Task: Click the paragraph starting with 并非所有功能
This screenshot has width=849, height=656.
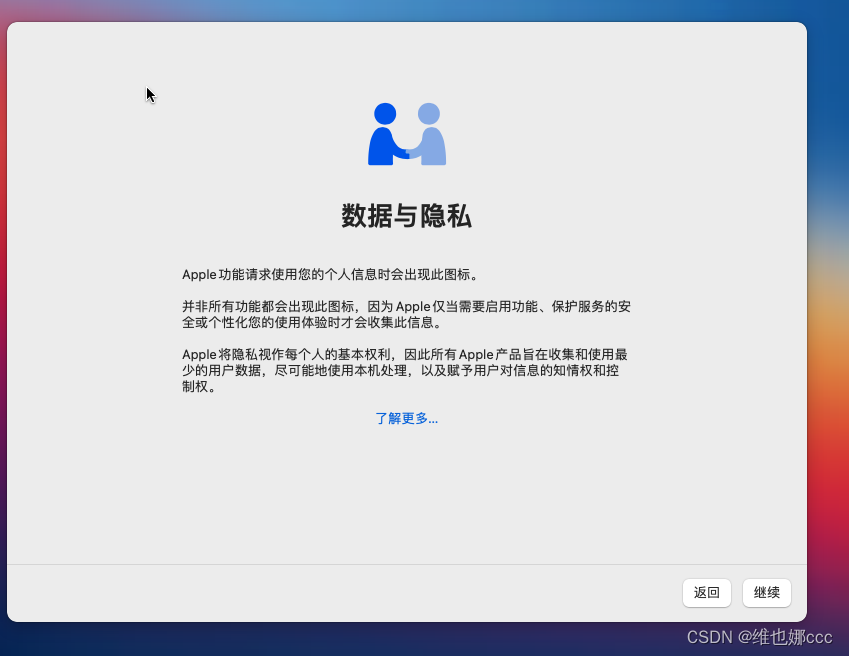Action: pos(407,314)
